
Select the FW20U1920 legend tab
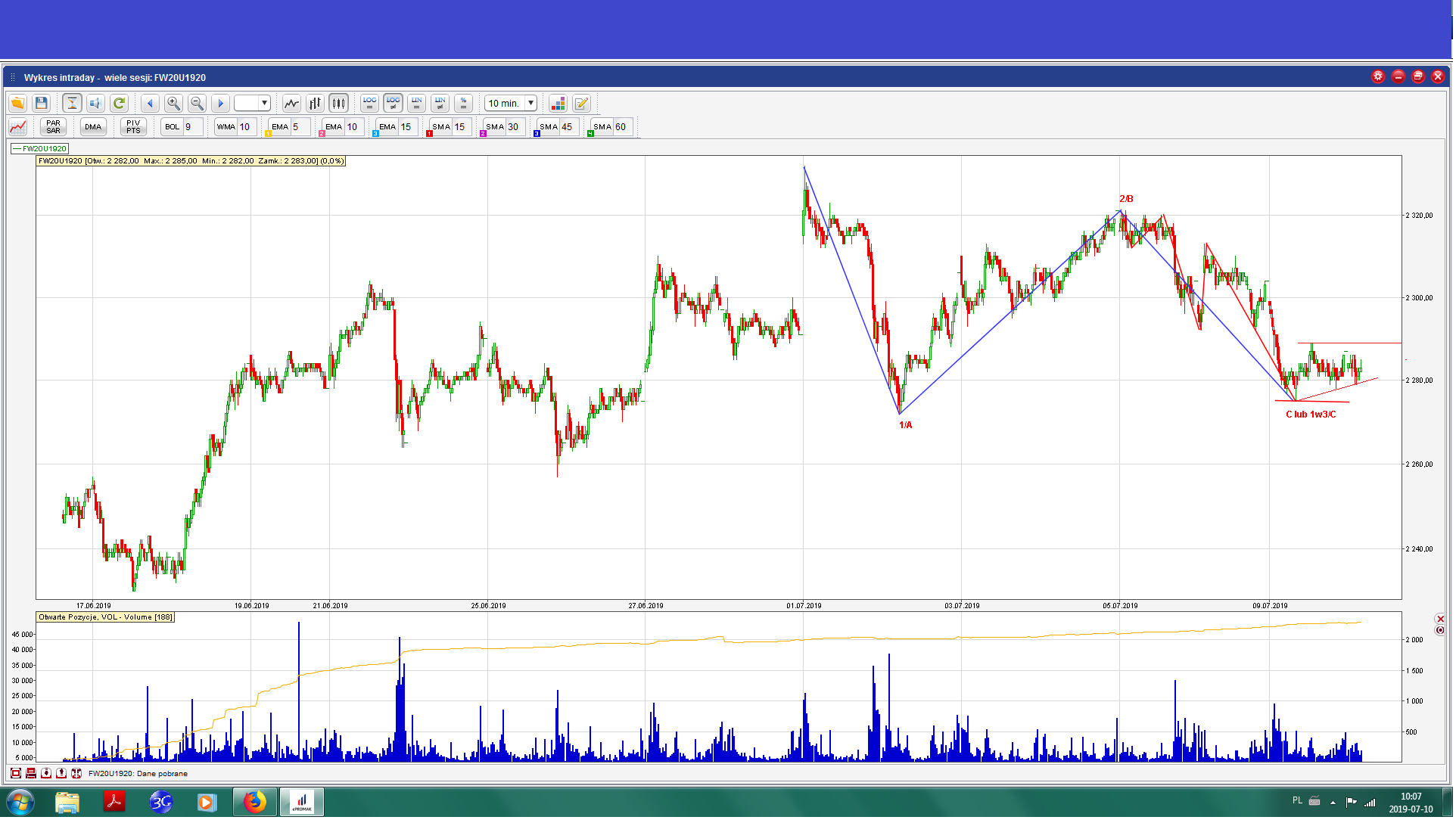(x=41, y=149)
